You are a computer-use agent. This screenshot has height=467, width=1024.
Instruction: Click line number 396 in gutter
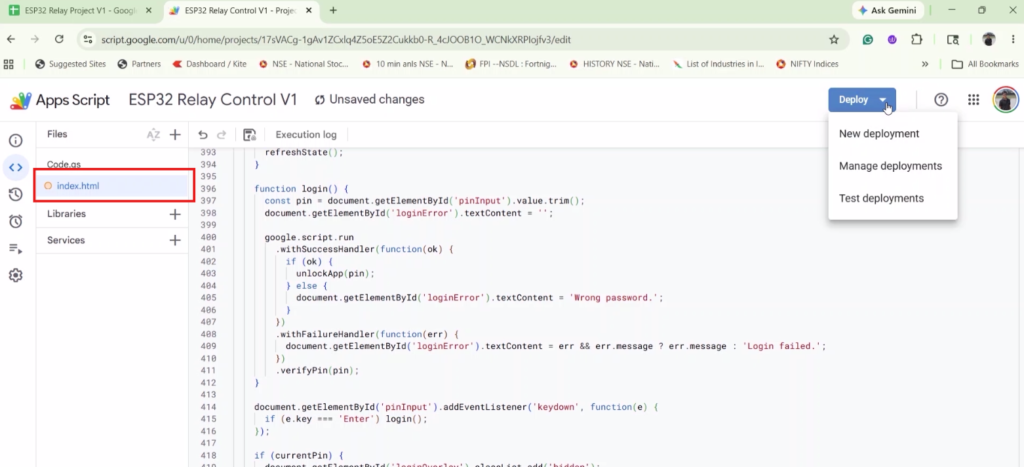pyautogui.click(x=208, y=189)
